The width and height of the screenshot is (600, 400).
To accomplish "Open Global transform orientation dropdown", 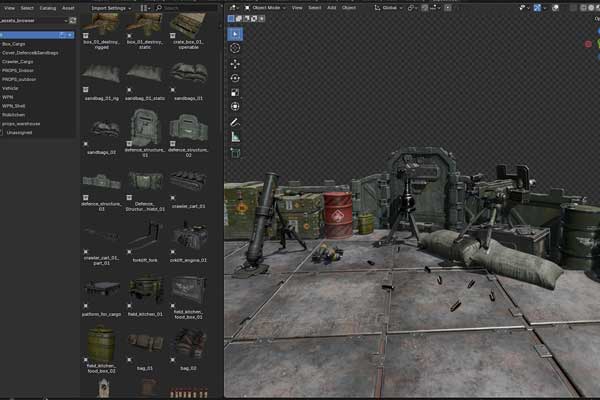I will [387, 8].
